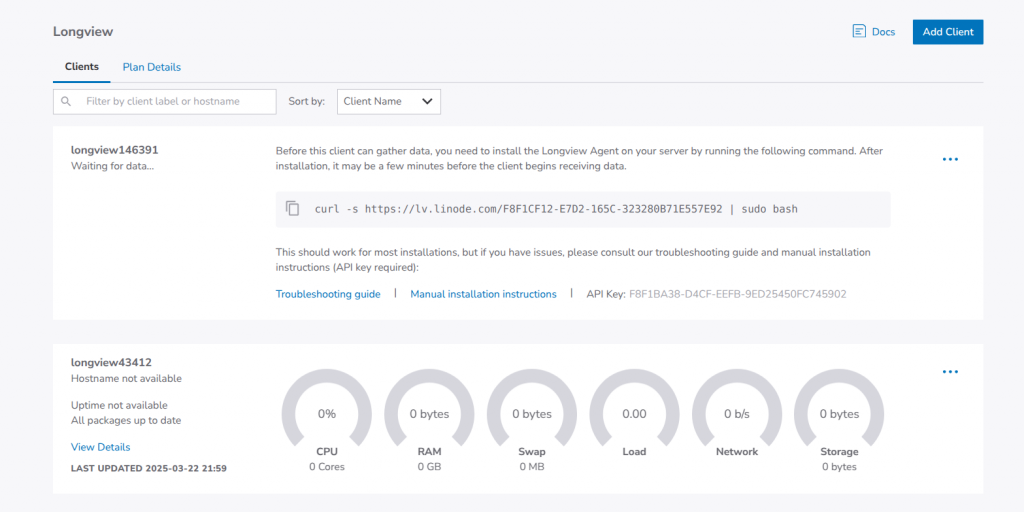The width and height of the screenshot is (1024, 512).
Task: Open the Sort by Client Name dropdown
Action: 388,101
